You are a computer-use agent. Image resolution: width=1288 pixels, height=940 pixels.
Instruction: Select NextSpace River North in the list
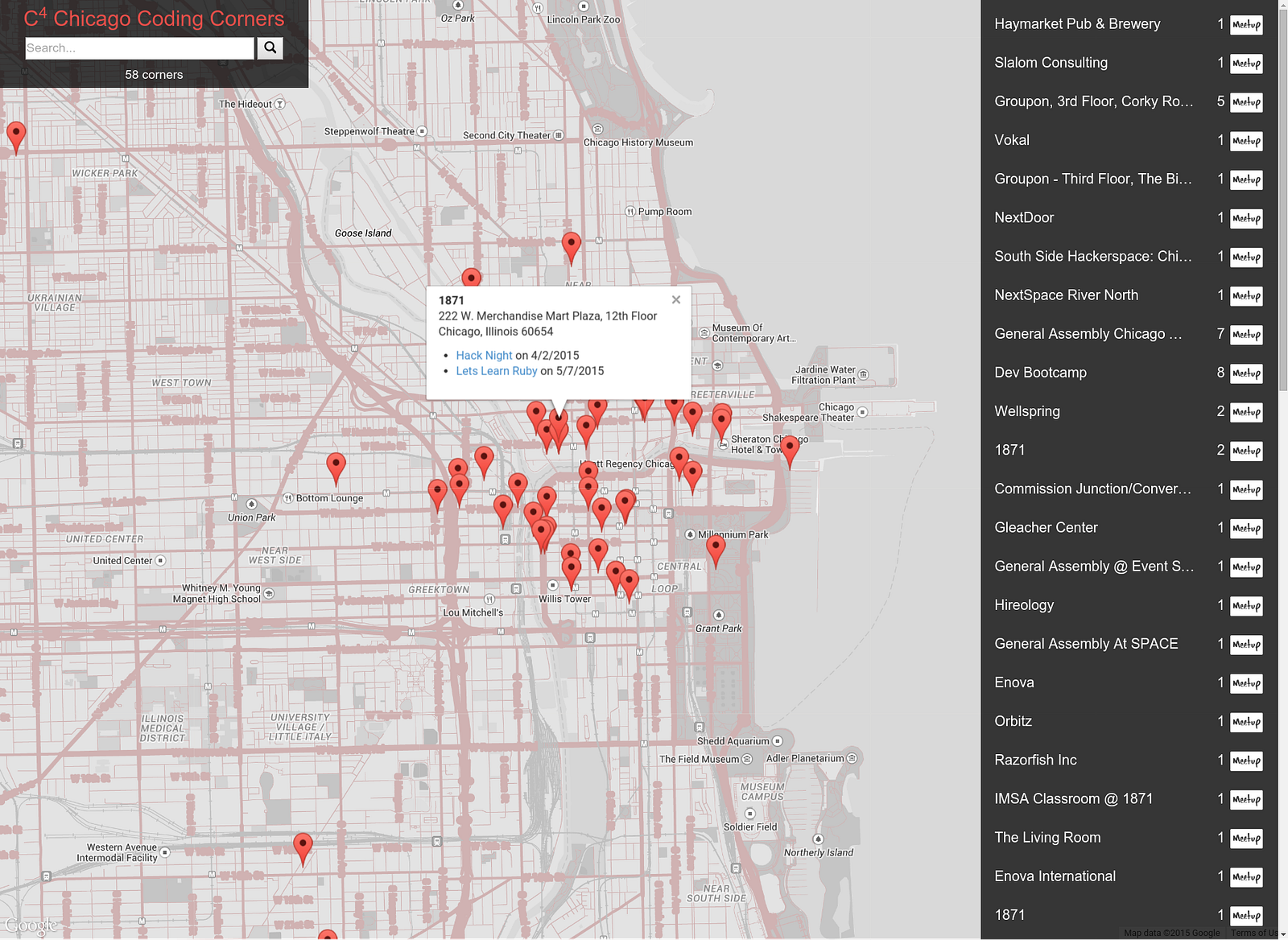(1066, 295)
